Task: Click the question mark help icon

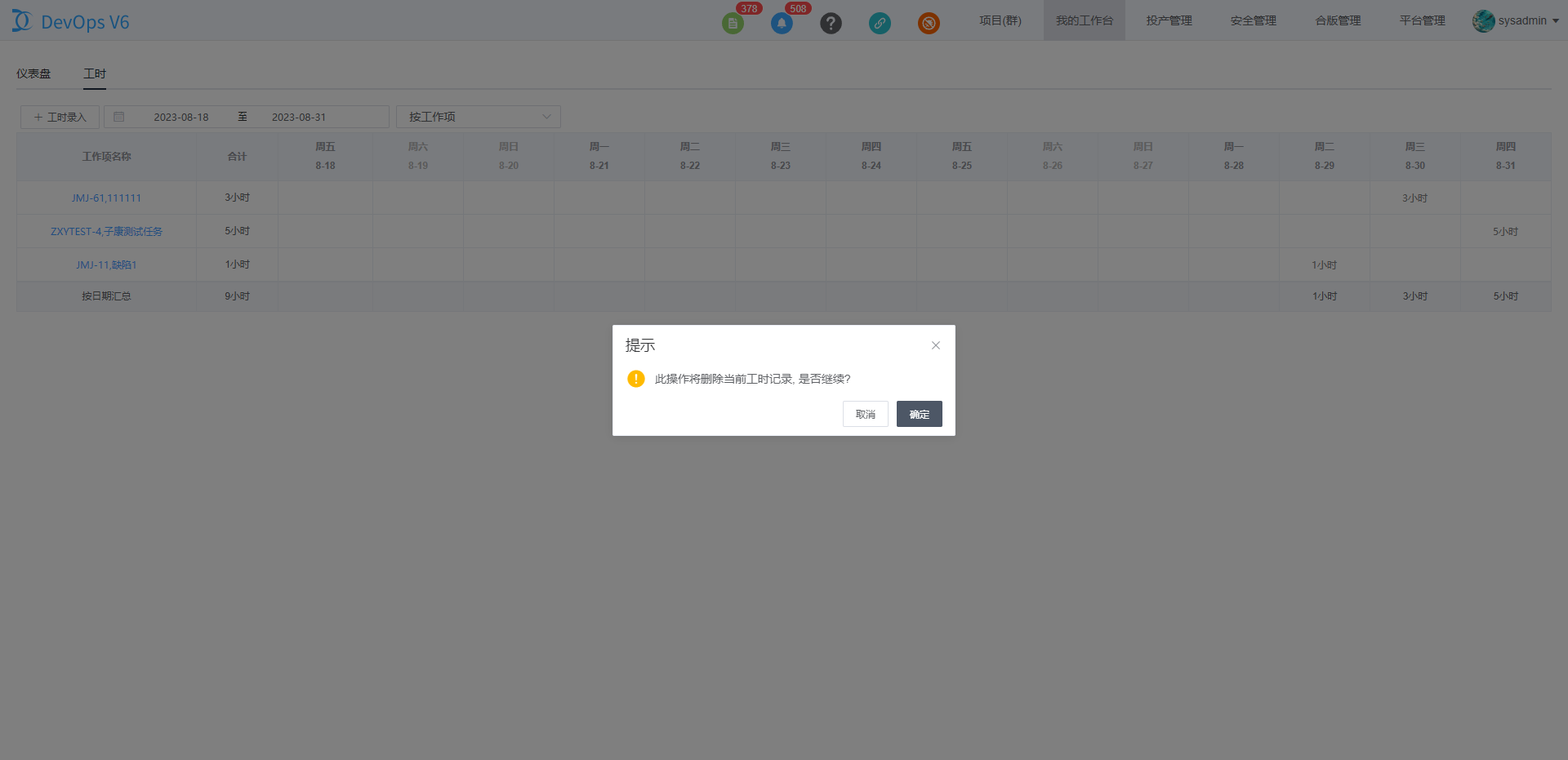Action: coord(831,23)
